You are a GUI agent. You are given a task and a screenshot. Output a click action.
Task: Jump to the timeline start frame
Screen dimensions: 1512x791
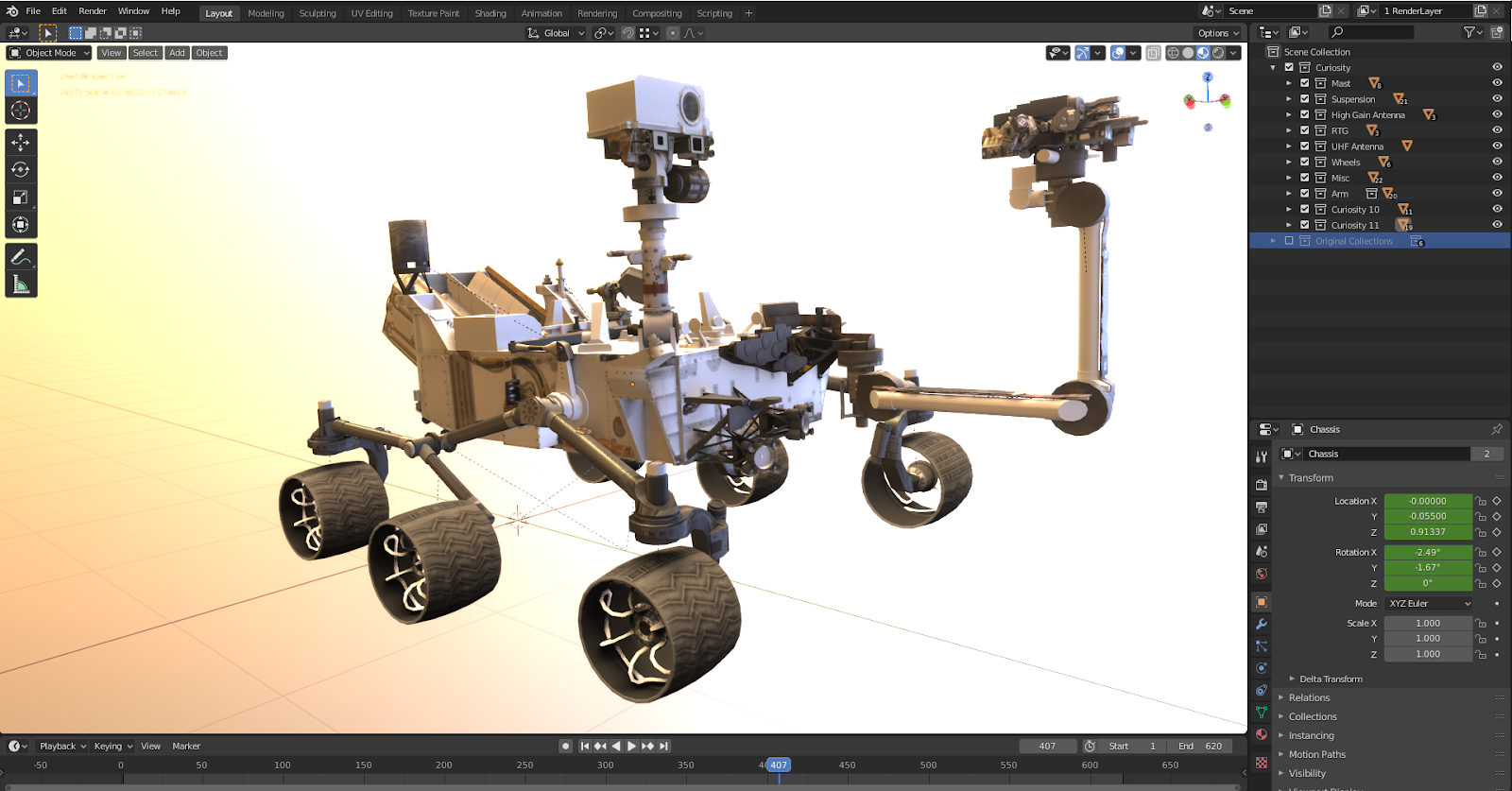(x=585, y=747)
